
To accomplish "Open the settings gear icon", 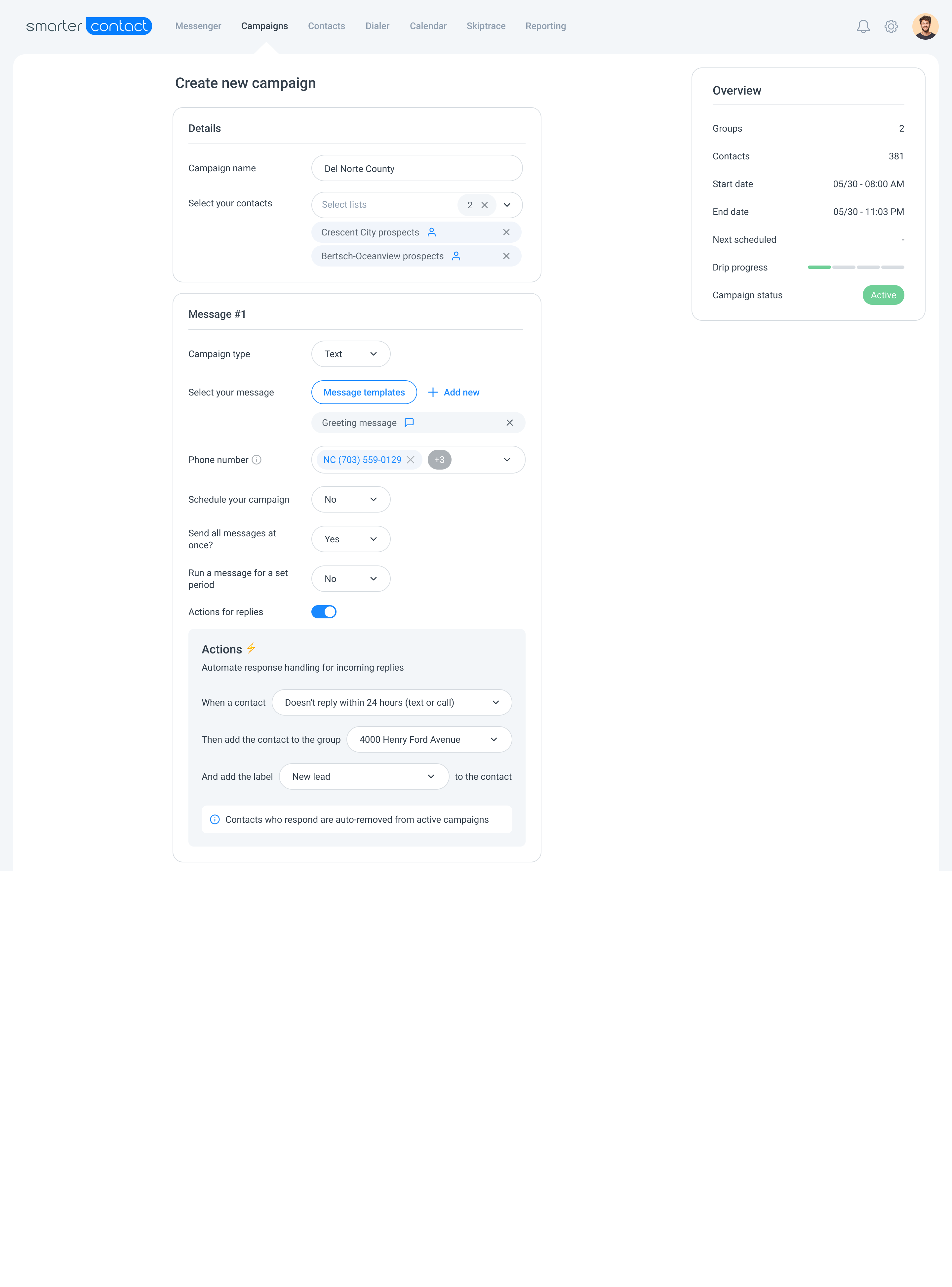I will tap(891, 26).
